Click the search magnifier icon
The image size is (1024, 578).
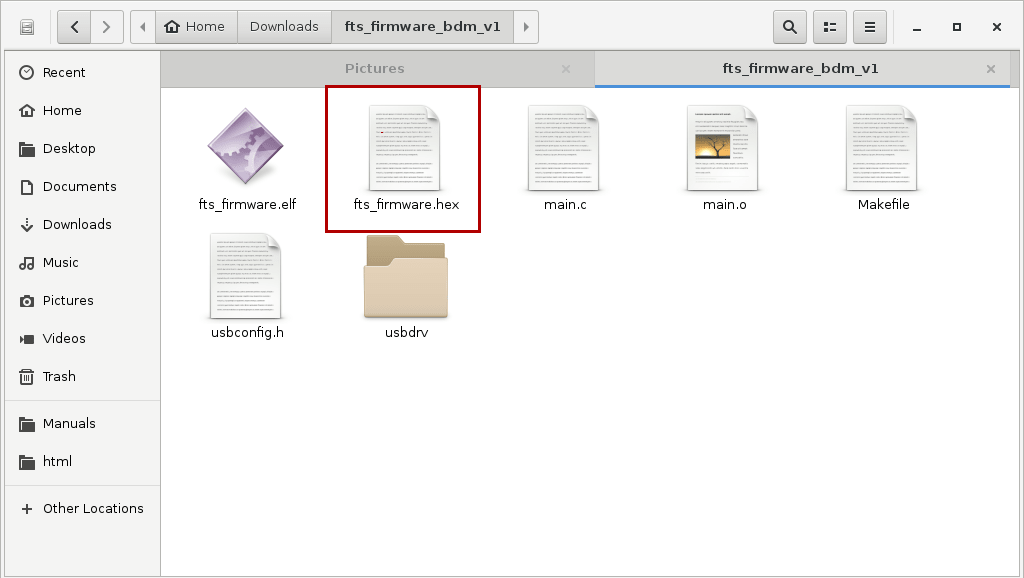pyautogui.click(x=790, y=27)
